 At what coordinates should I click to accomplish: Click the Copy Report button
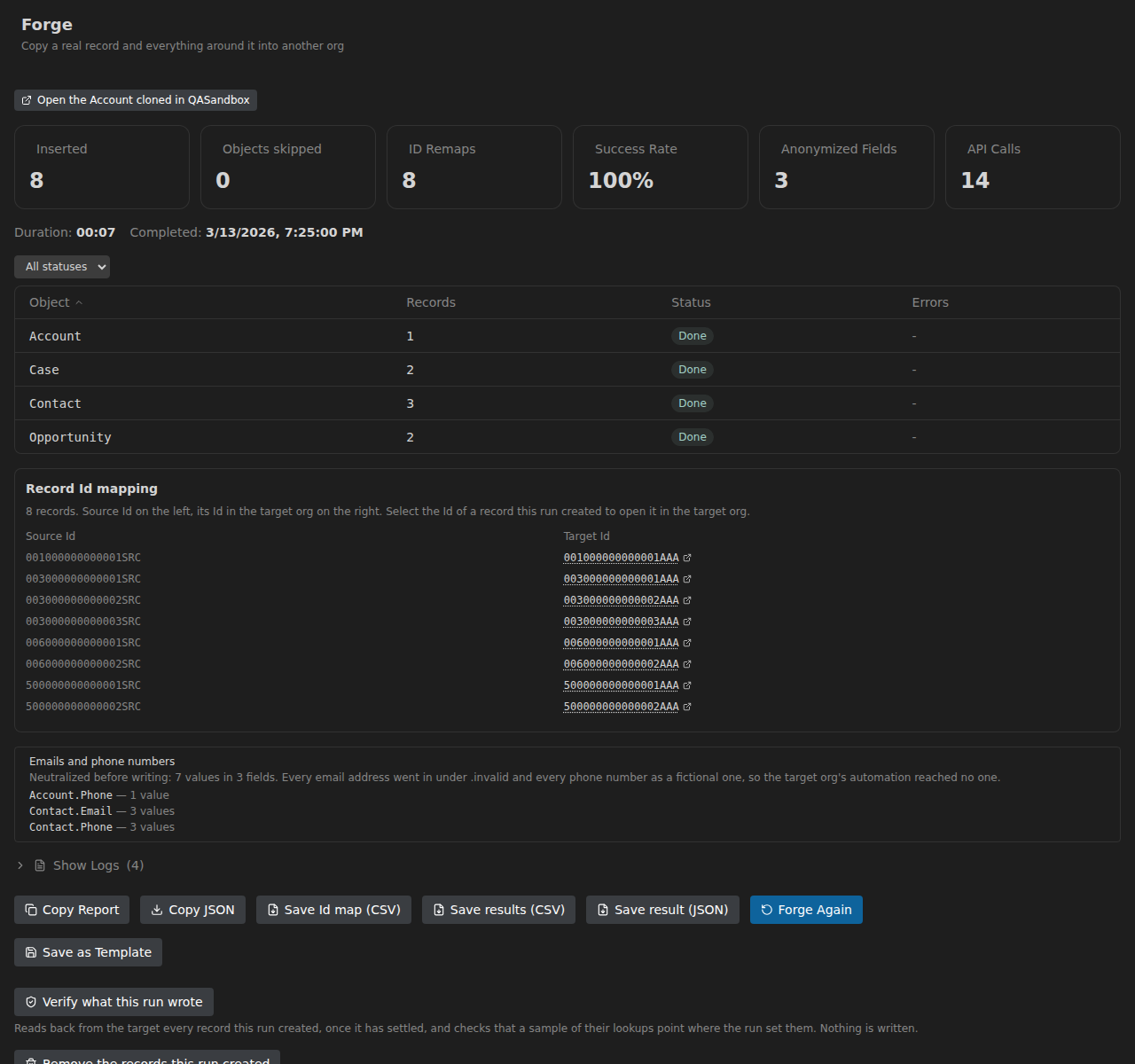[72, 910]
